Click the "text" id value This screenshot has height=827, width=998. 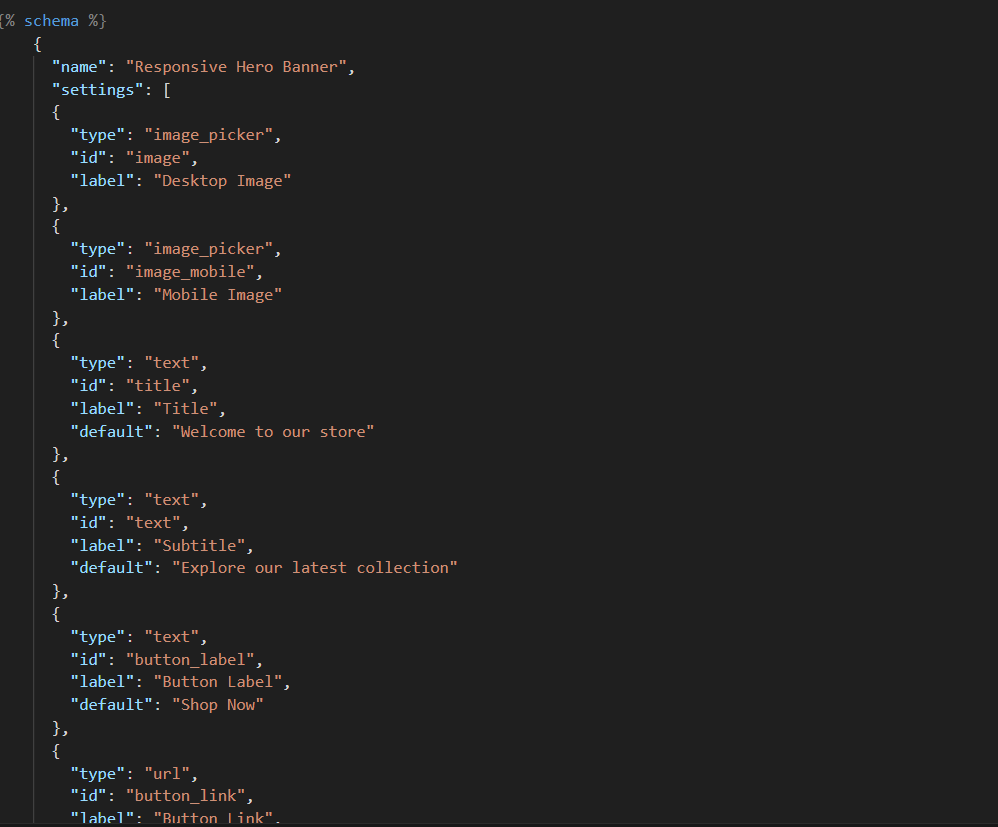(x=153, y=523)
